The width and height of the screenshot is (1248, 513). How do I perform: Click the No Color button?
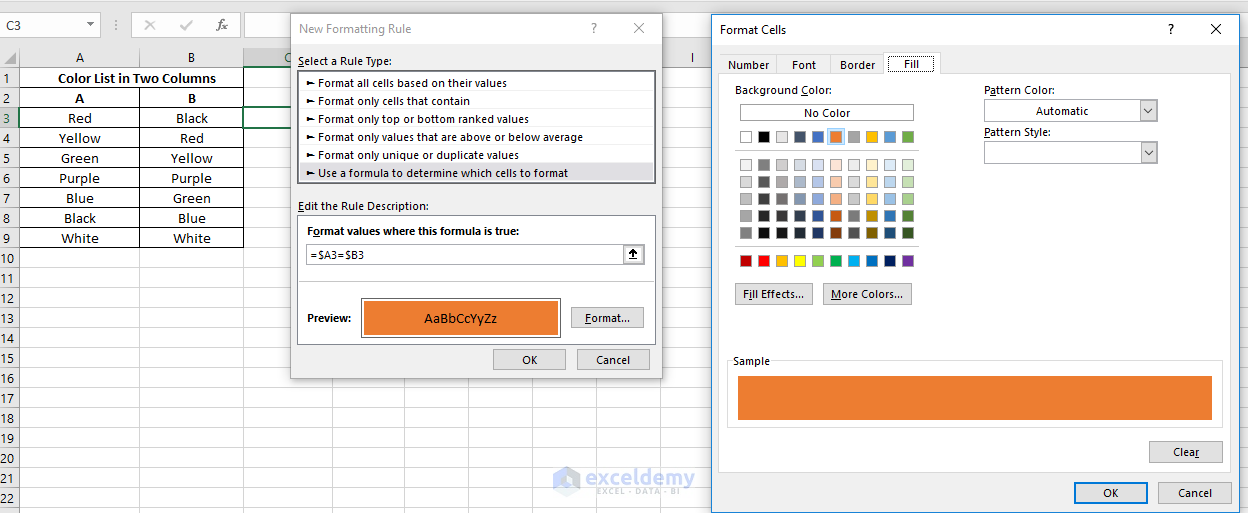[x=827, y=113]
